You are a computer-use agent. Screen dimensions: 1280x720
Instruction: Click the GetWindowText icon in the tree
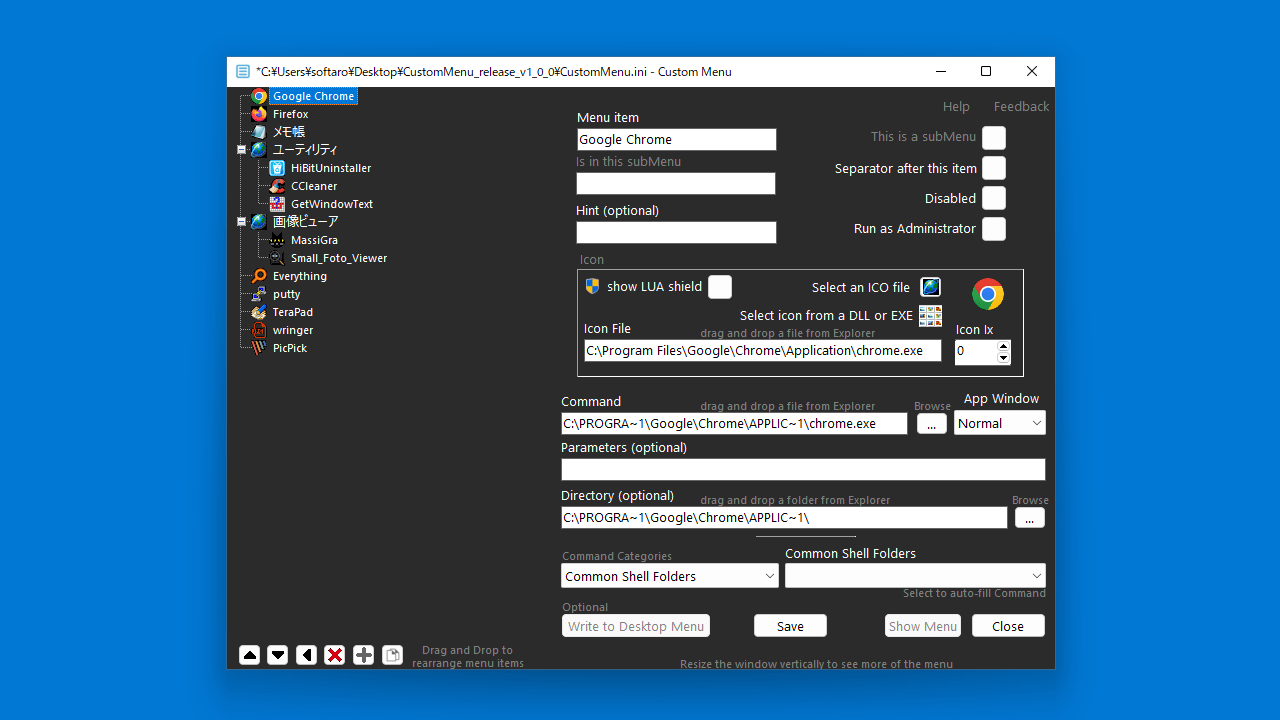point(277,204)
